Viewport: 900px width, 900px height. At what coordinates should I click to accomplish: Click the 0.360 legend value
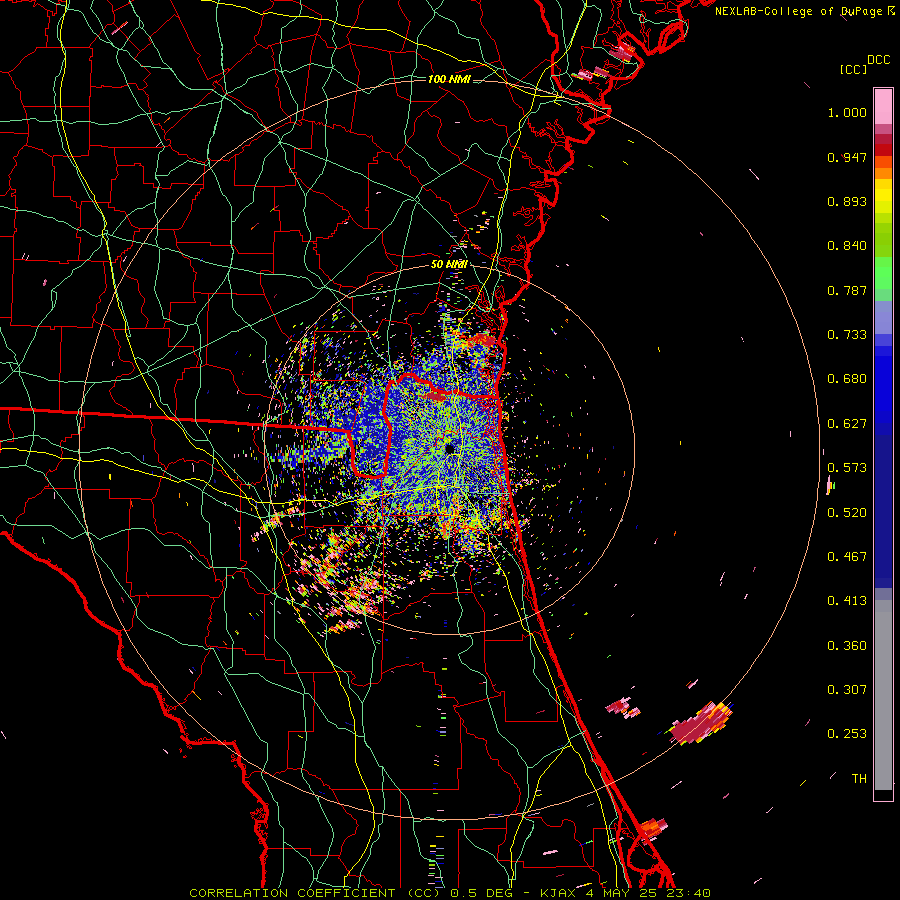847,646
